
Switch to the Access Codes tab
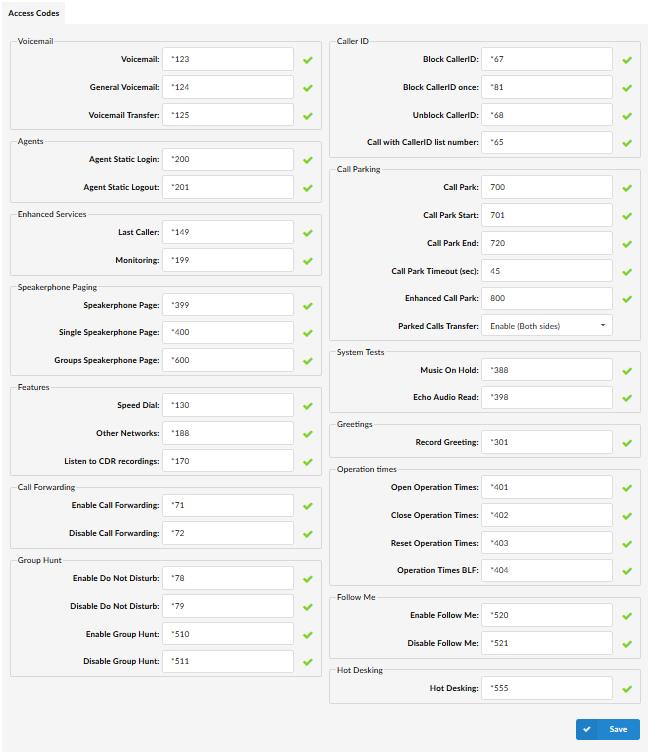click(x=34, y=13)
